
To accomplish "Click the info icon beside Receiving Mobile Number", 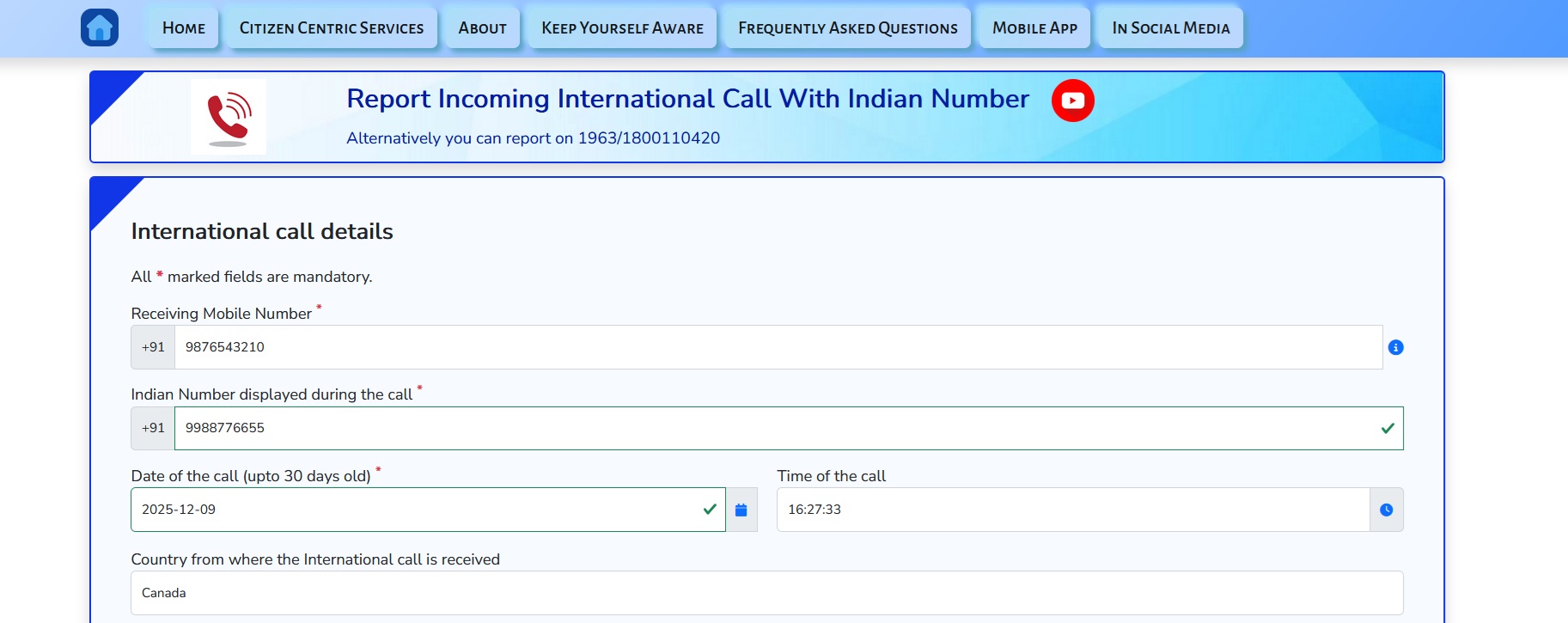I will click(x=1395, y=347).
